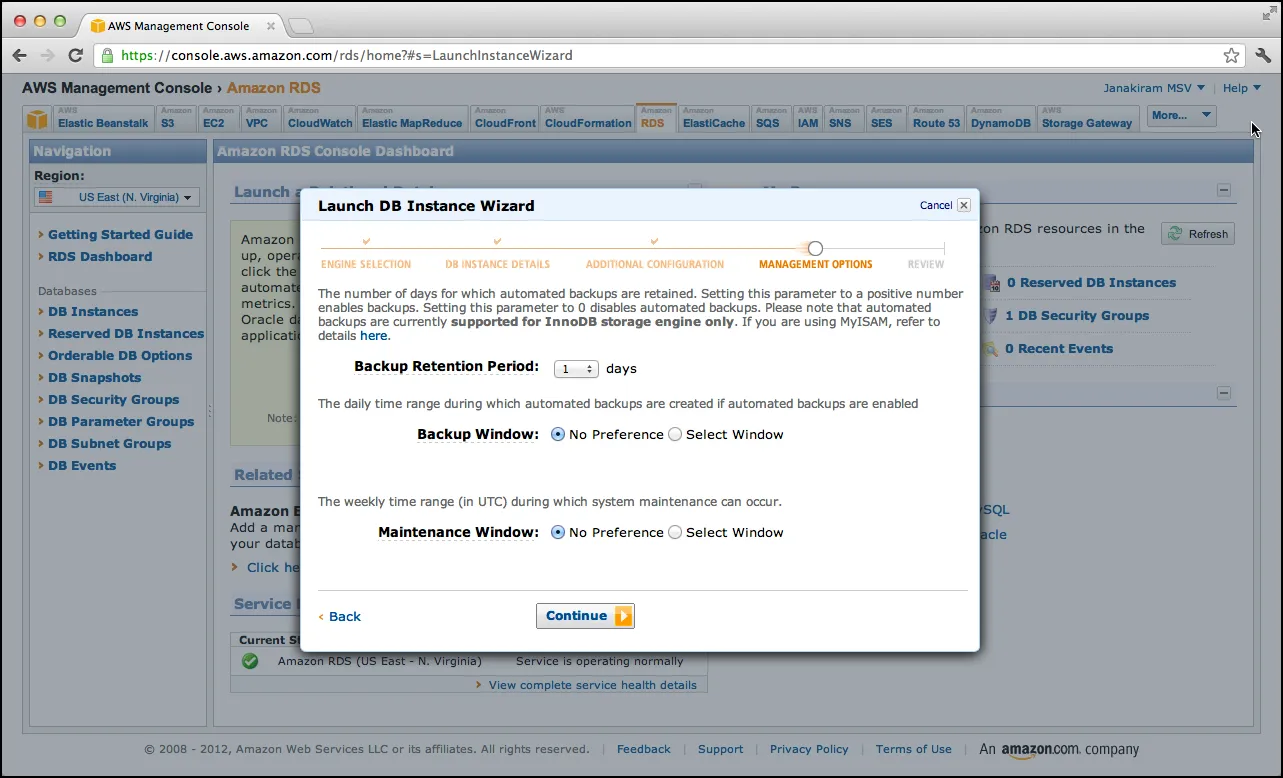Image resolution: width=1283 pixels, height=778 pixels.
Task: Open DB Instances in navigation
Action: [x=93, y=312]
